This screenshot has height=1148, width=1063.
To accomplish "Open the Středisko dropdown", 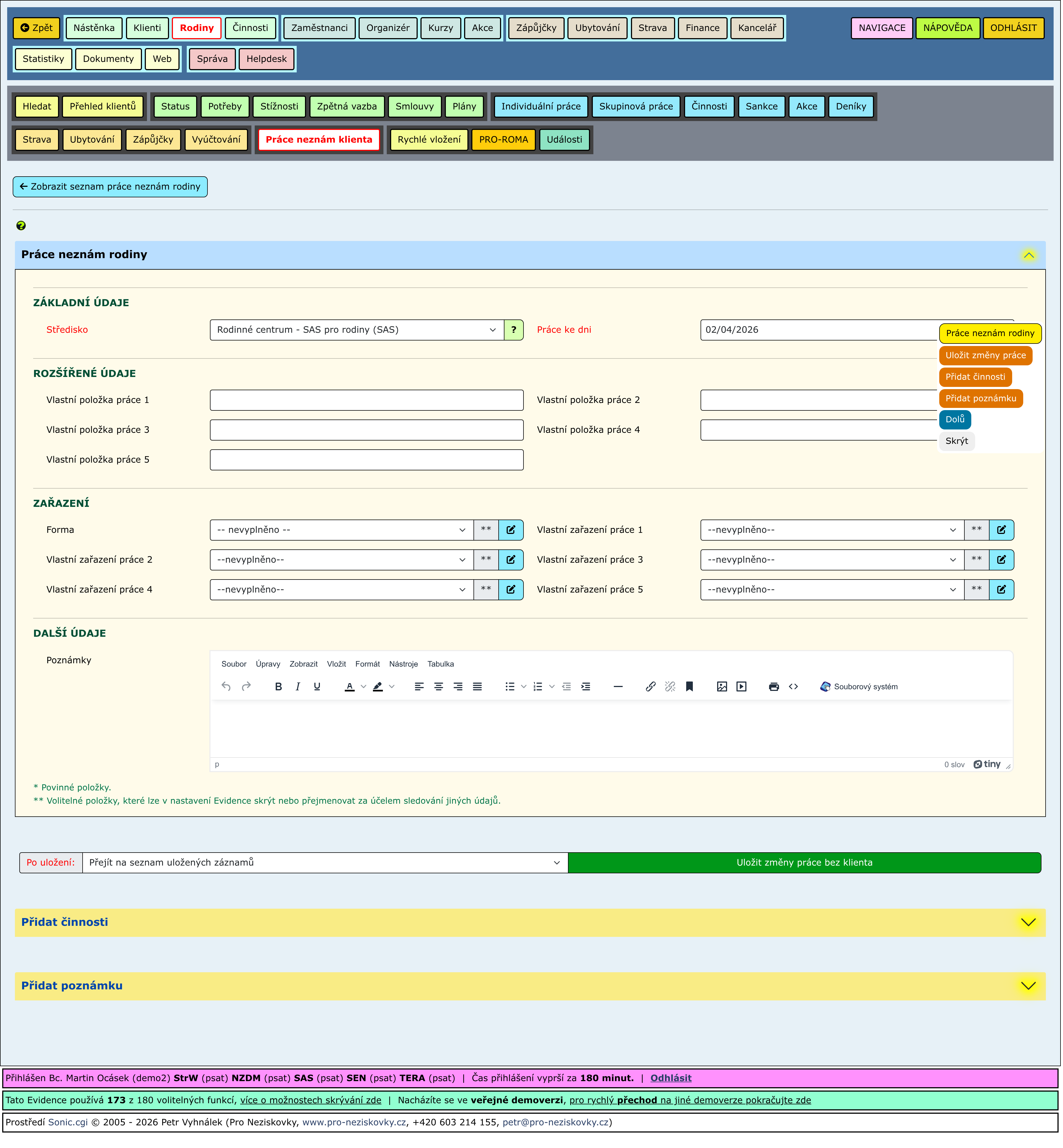I will point(357,330).
